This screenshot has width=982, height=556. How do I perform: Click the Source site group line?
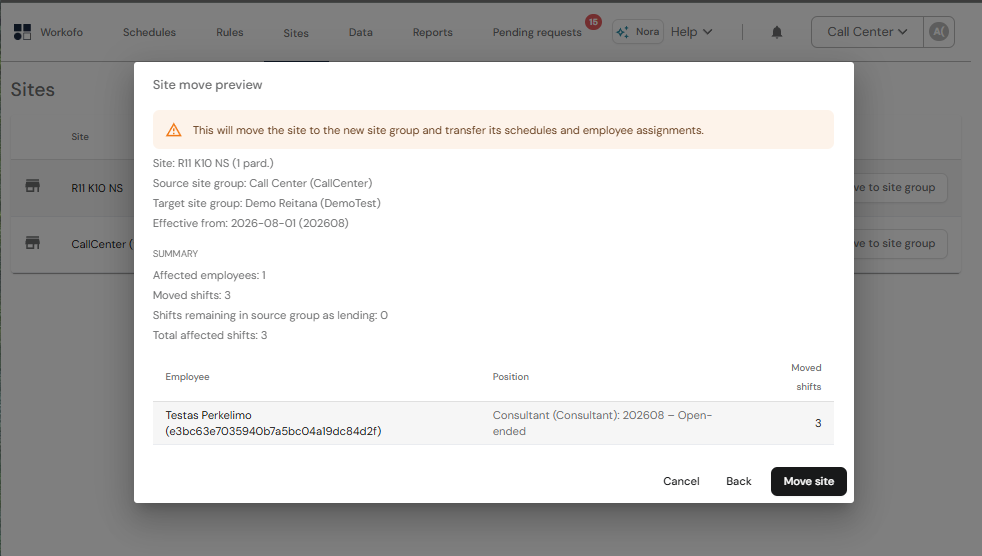(x=262, y=183)
